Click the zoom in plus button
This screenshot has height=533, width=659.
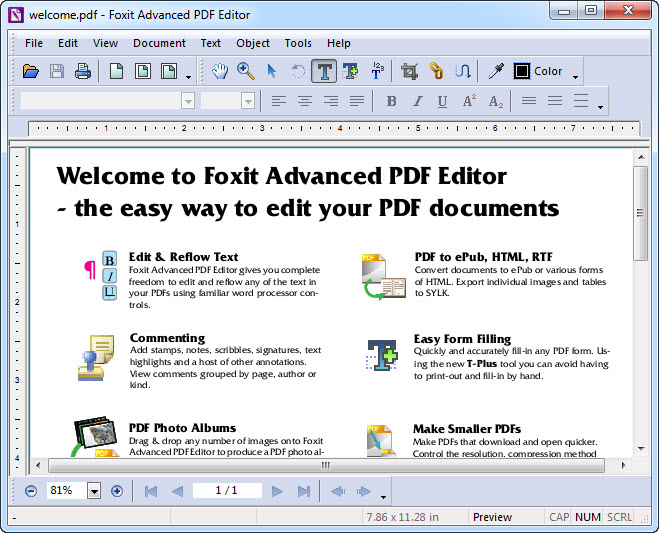pos(117,491)
